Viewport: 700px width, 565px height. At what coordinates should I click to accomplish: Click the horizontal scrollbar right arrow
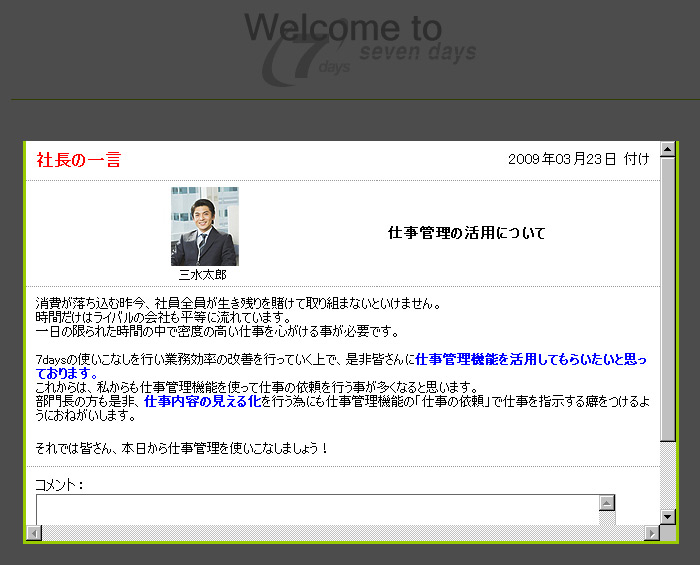pos(652,533)
